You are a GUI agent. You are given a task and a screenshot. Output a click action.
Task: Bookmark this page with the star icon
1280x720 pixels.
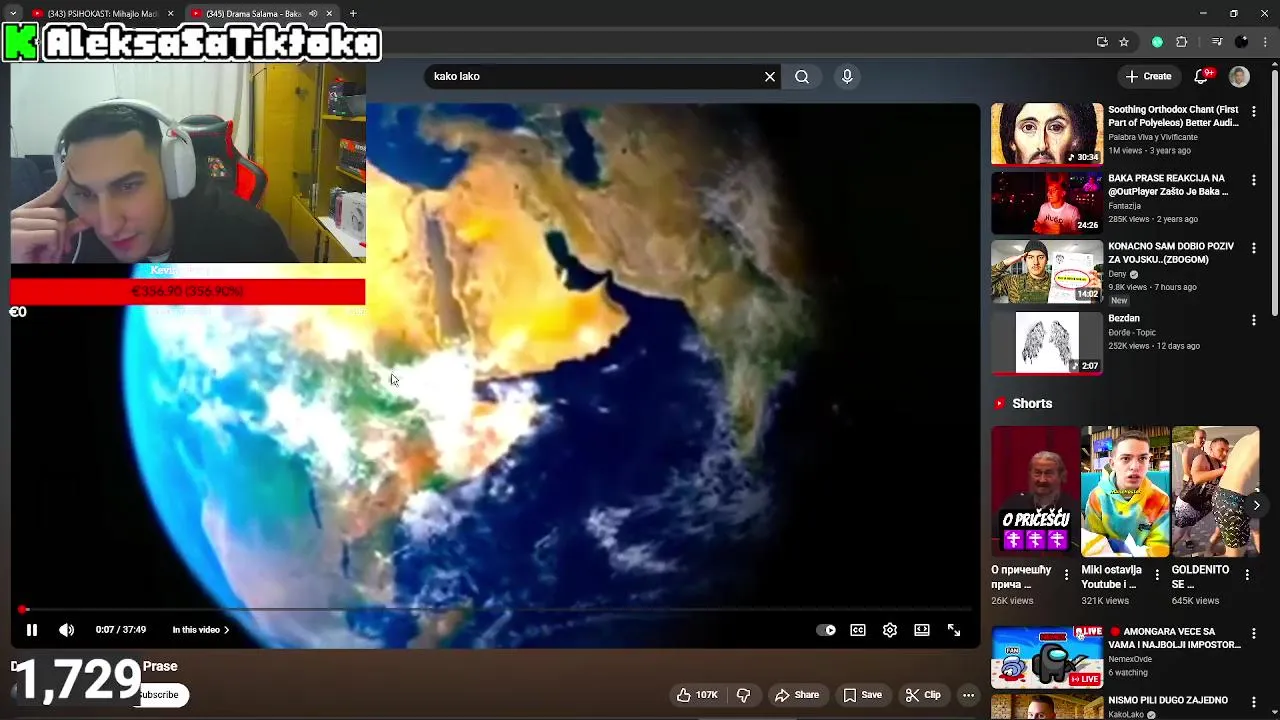tap(1124, 42)
